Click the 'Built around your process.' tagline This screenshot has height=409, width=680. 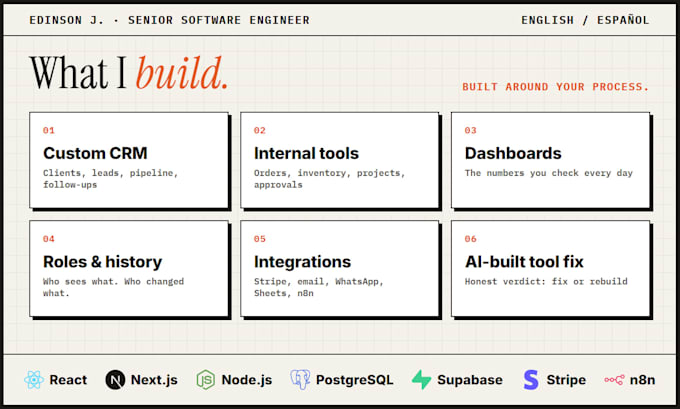[556, 87]
